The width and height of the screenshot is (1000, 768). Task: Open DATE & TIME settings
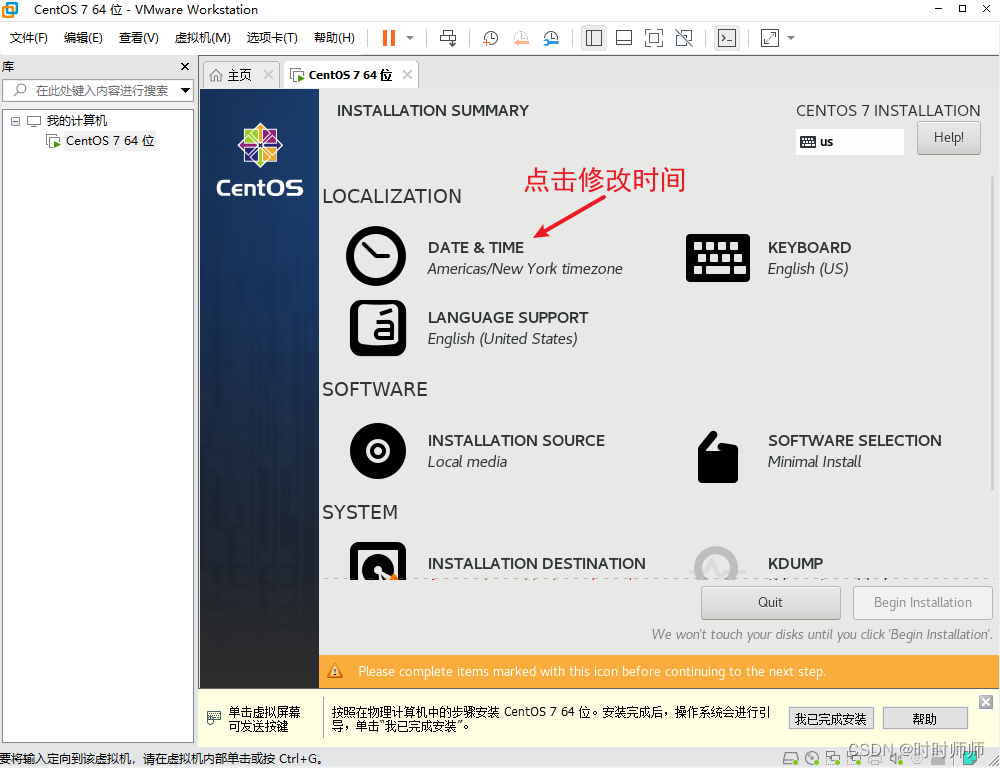[525, 258]
